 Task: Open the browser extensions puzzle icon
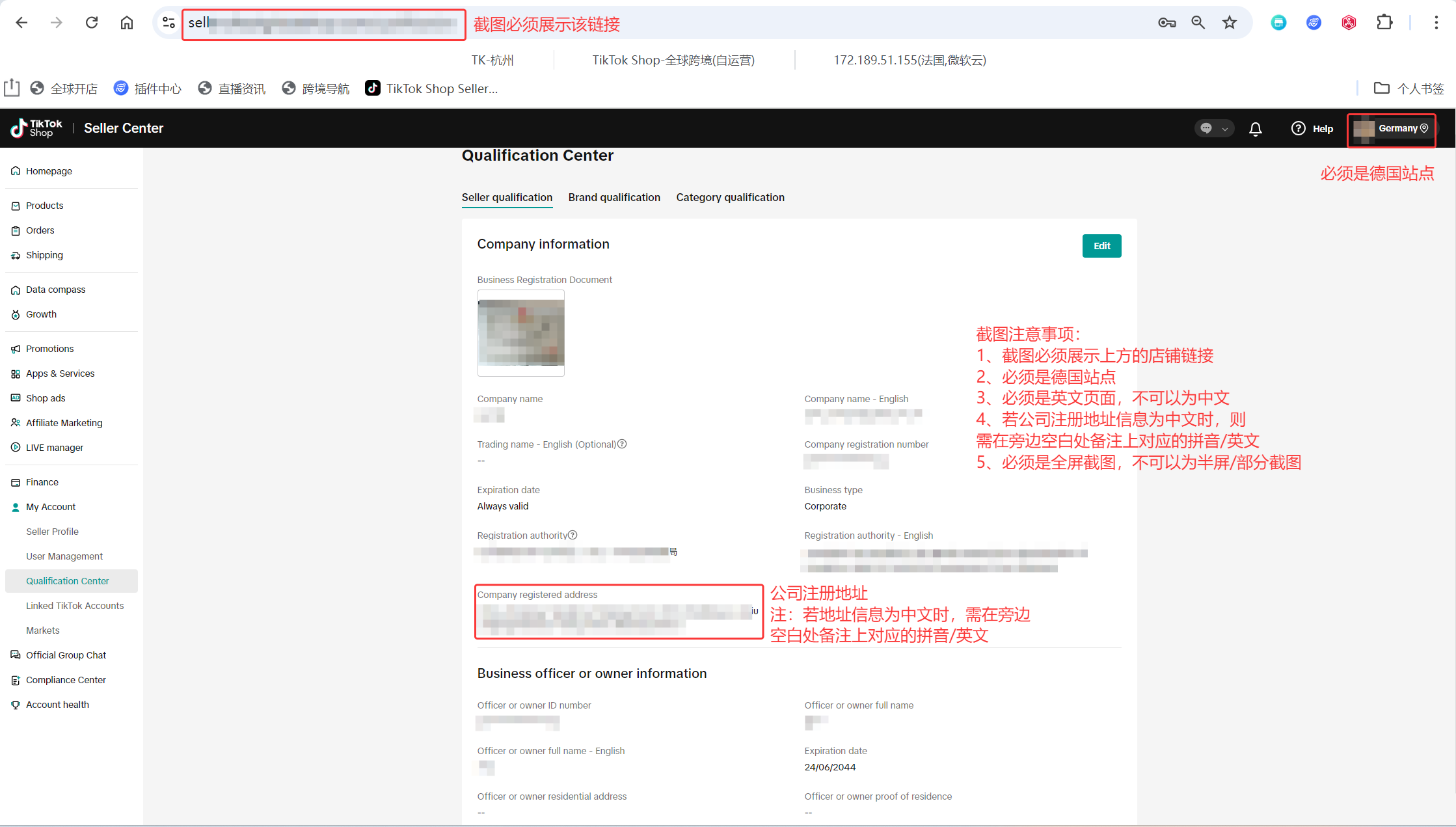[x=1384, y=23]
